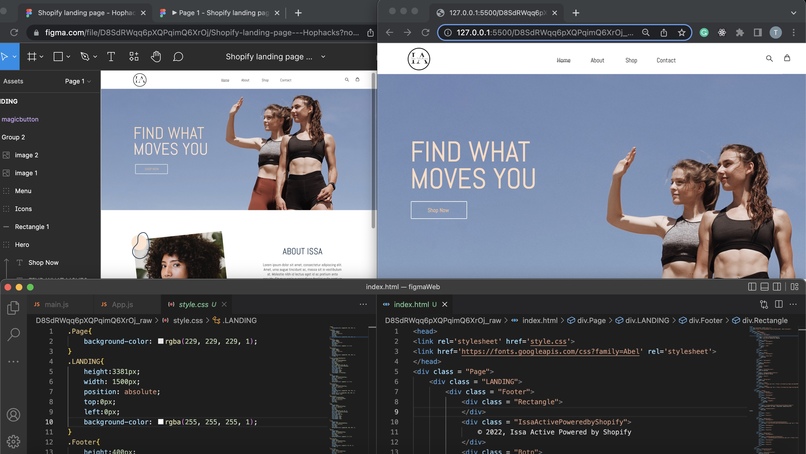The height and width of the screenshot is (454, 806).
Task: Click the React DevTools extension icon
Action: [722, 32]
